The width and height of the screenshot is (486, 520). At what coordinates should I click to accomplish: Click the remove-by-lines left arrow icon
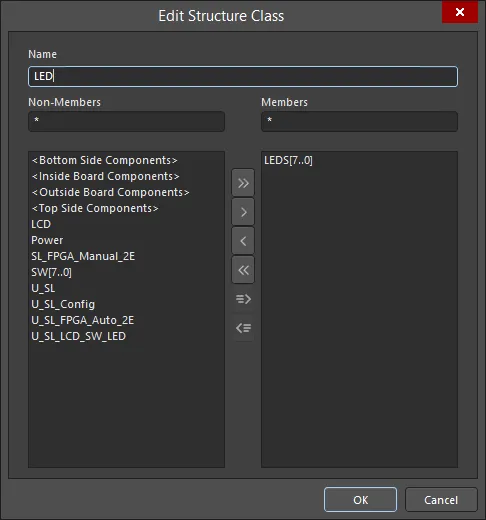[243, 328]
